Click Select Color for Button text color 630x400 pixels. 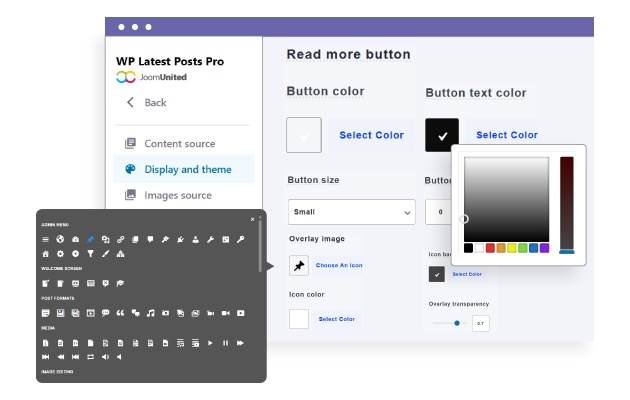(x=507, y=135)
